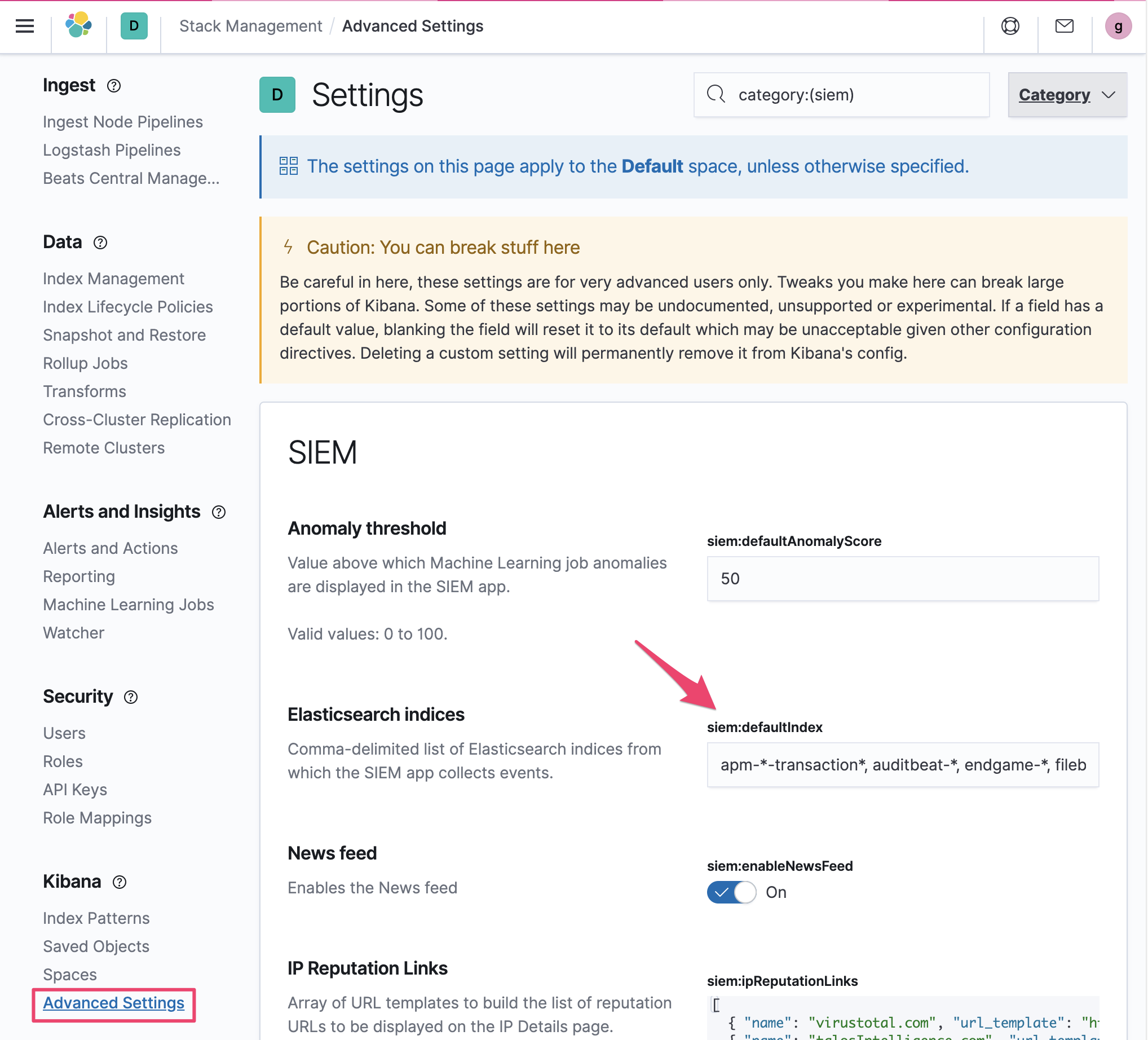1148x1040 pixels.
Task: Click the help icon next to Ingest
Action: [114, 86]
